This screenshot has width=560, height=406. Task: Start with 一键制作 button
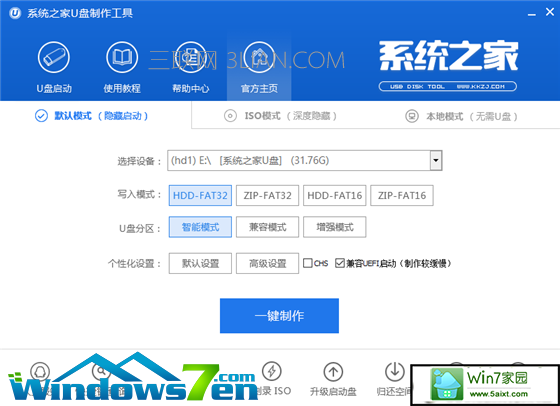click(279, 316)
